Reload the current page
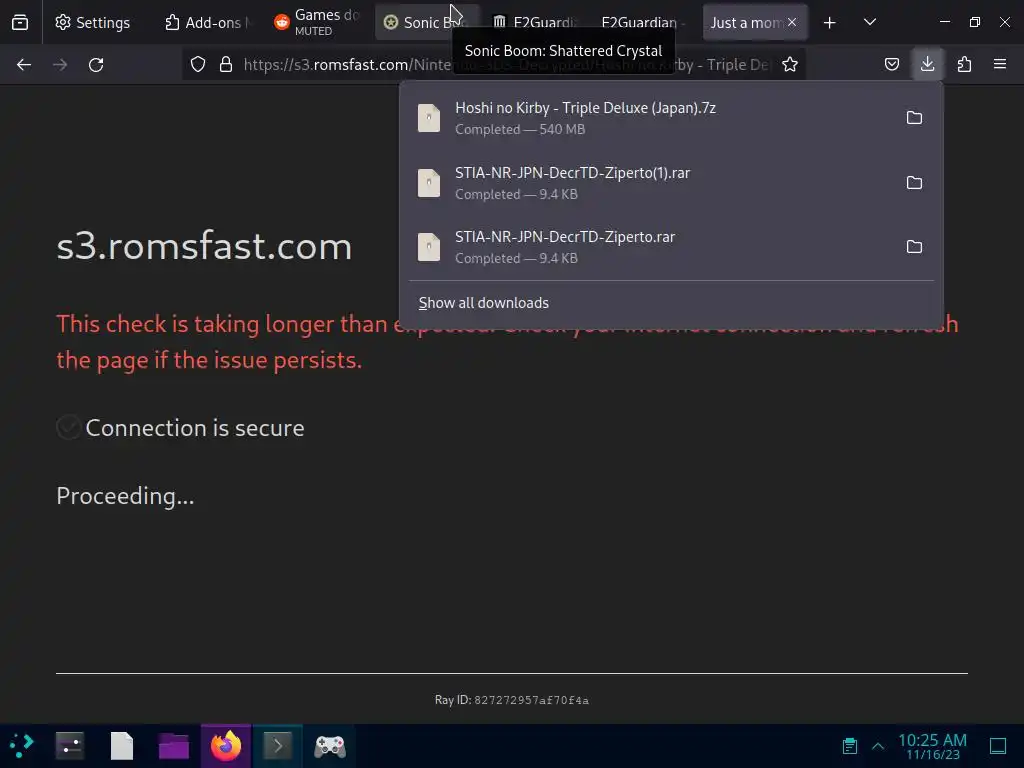 [x=96, y=65]
